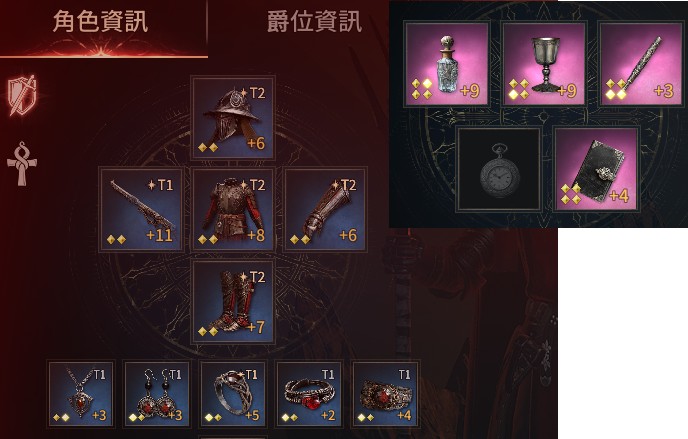688x439 pixels.
Task: Switch to the 角色資訊 tab
Action: 100,22
